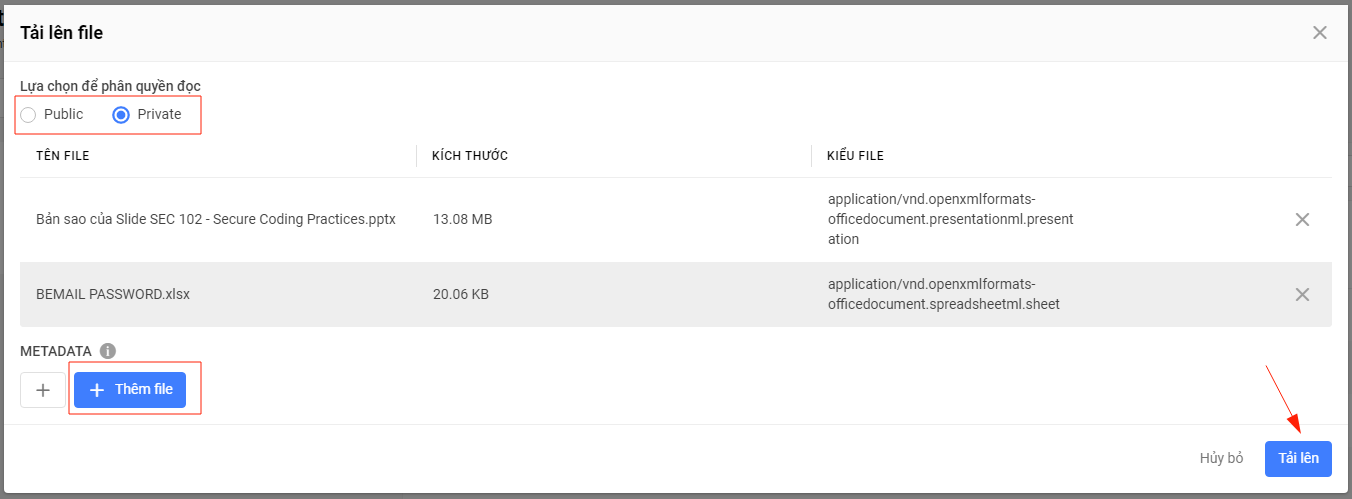Select the Secure Coding Practices.pptx file name
Screen dimensions: 1352x499
point(216,219)
